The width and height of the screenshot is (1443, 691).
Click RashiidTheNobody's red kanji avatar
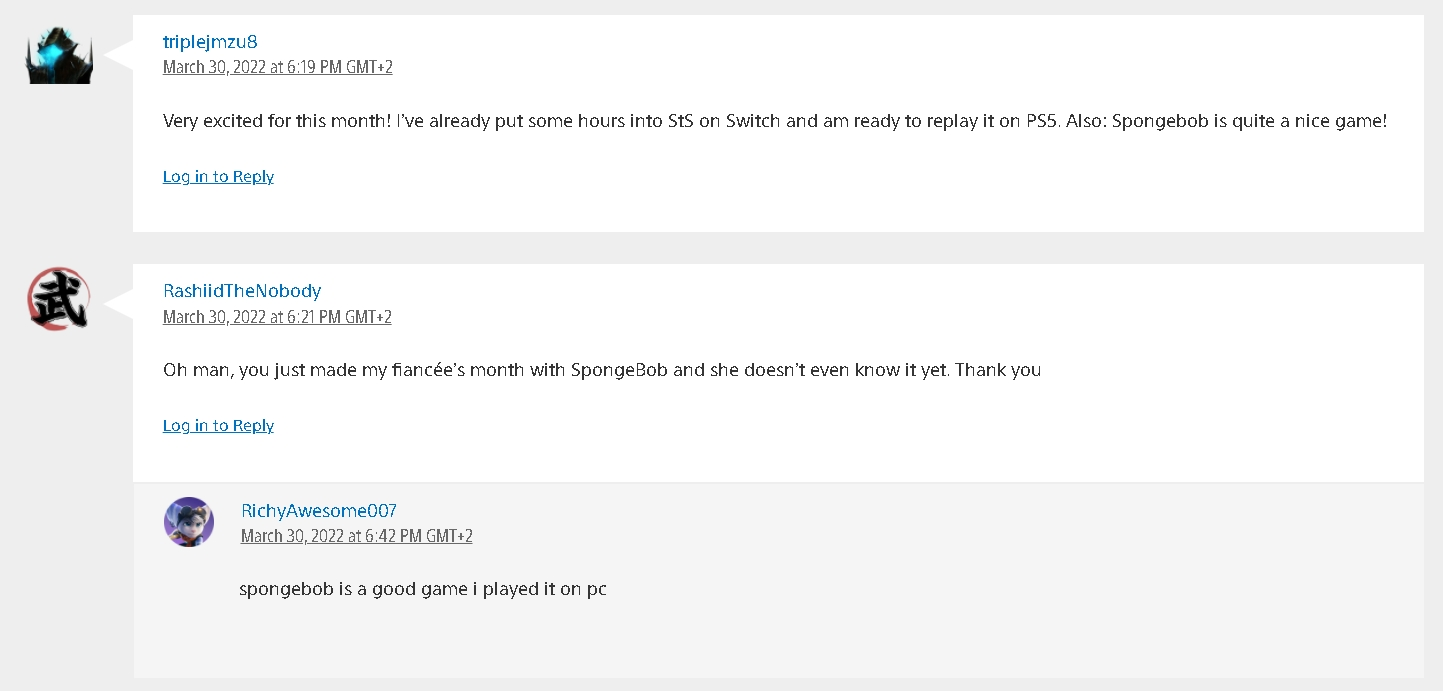tap(59, 299)
